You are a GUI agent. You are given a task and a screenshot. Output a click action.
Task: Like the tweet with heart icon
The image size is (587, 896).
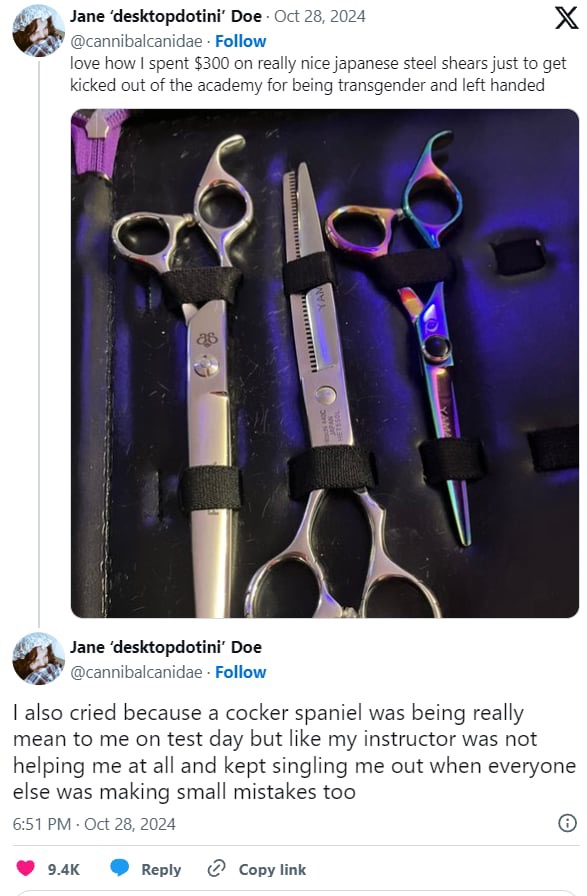point(25,868)
